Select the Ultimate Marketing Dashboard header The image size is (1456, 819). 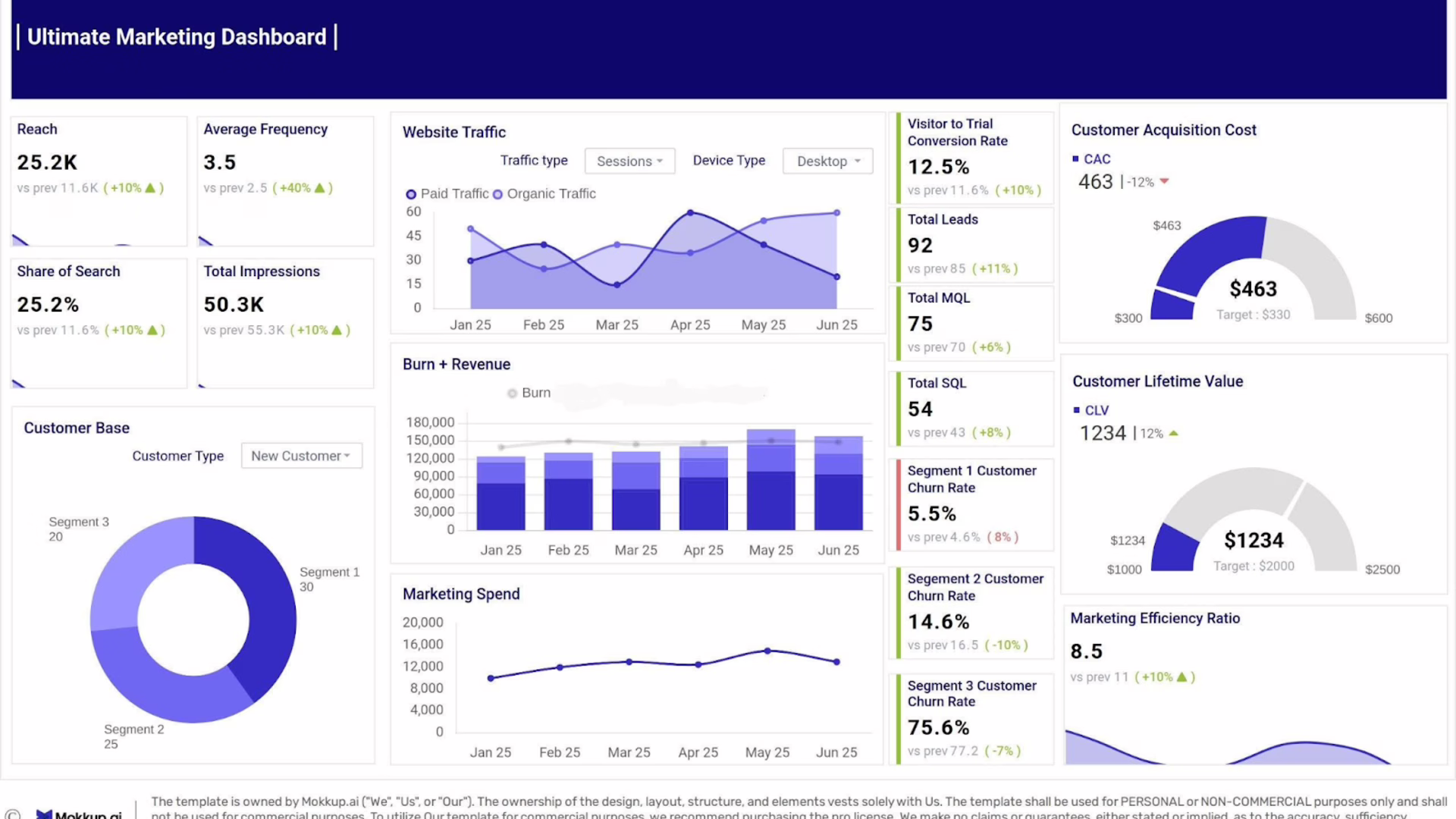176,36
